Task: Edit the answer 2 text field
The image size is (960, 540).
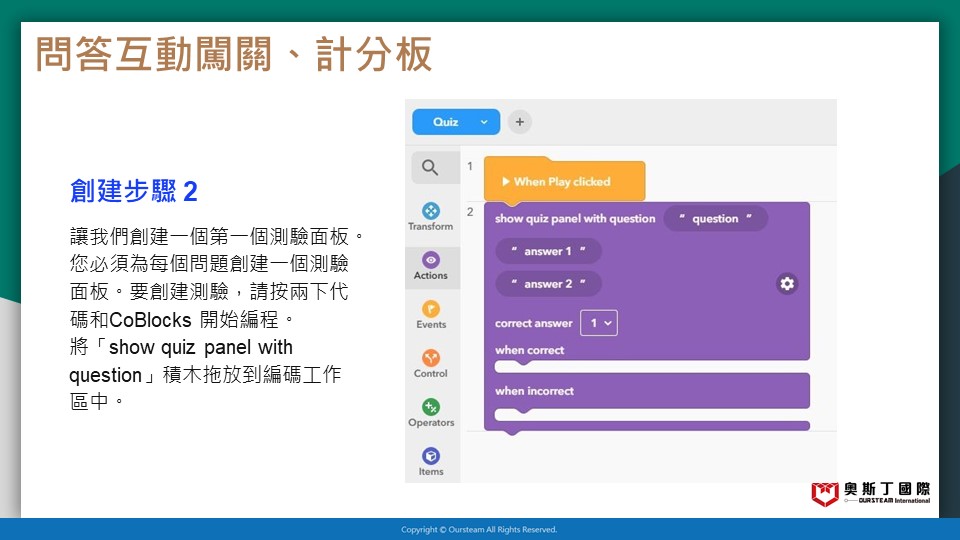Action: (x=548, y=283)
